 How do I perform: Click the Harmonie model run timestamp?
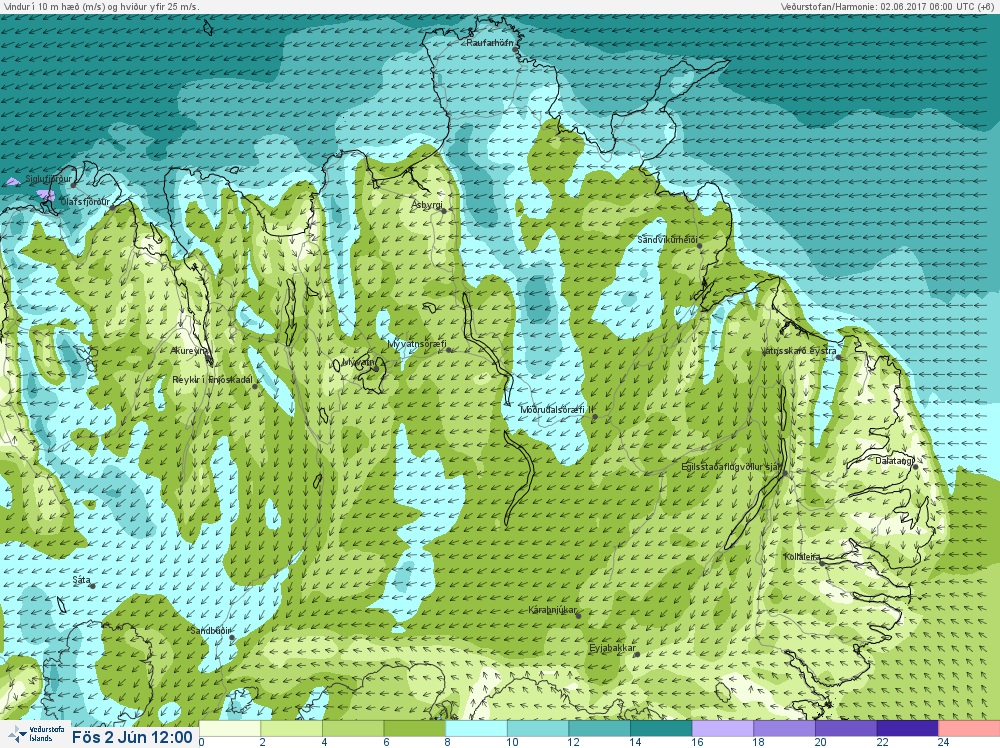(x=889, y=6)
